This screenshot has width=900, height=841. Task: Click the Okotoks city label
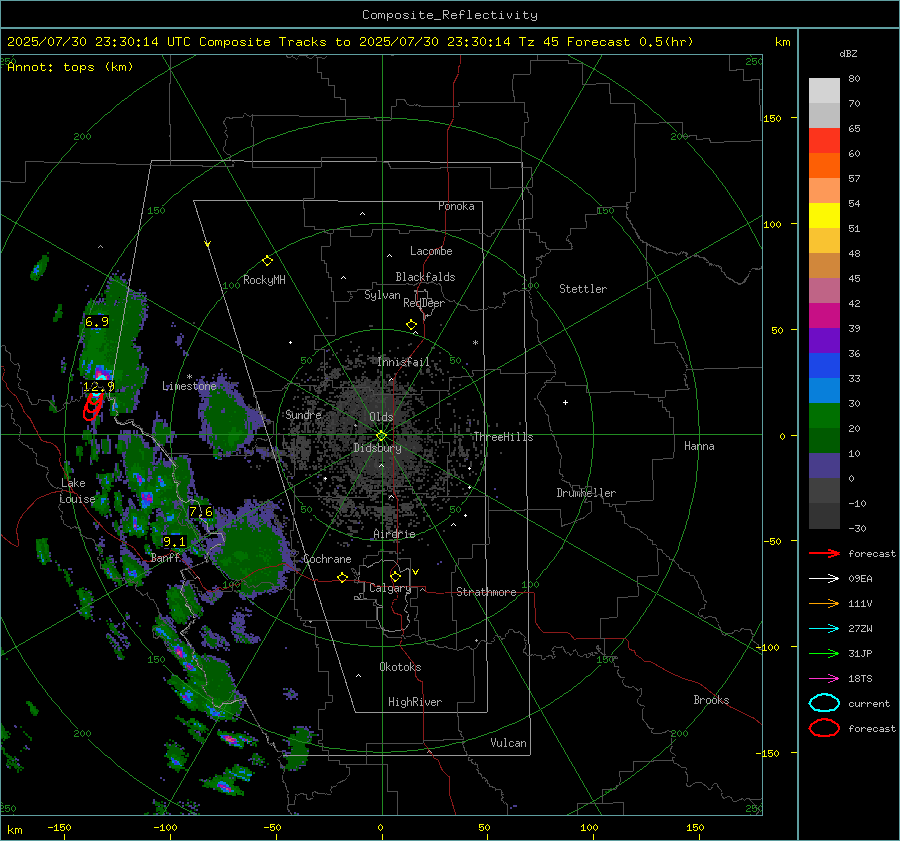pyautogui.click(x=400, y=667)
